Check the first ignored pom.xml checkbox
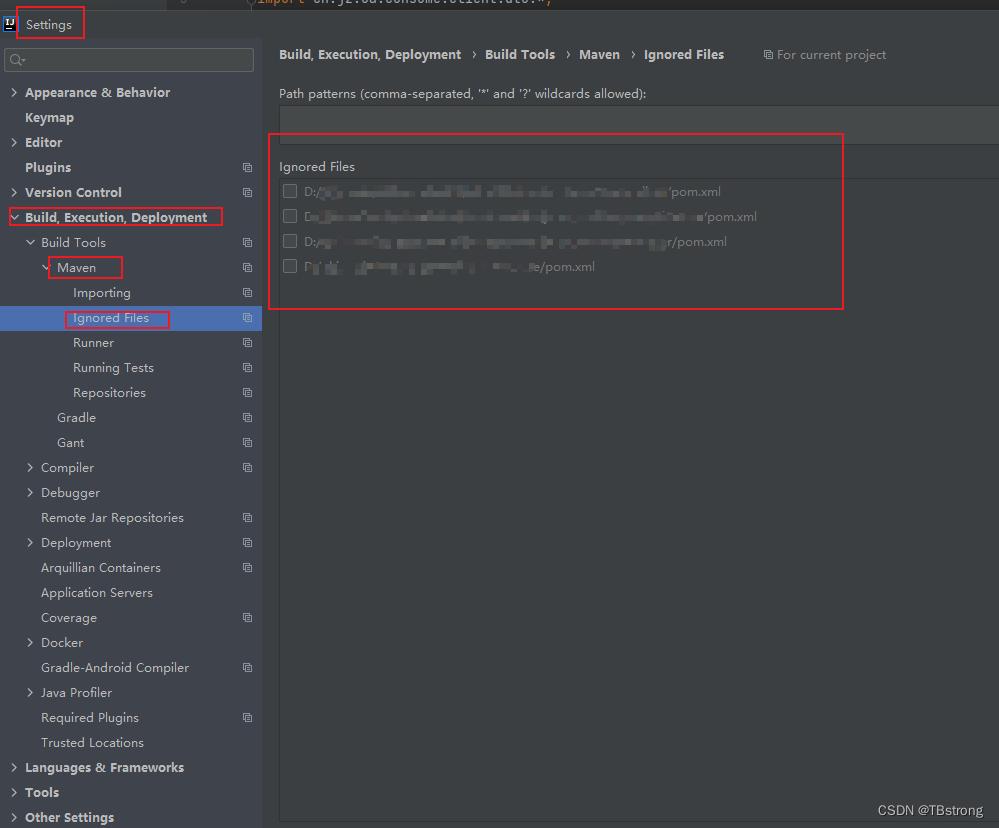999x828 pixels. pyautogui.click(x=290, y=191)
